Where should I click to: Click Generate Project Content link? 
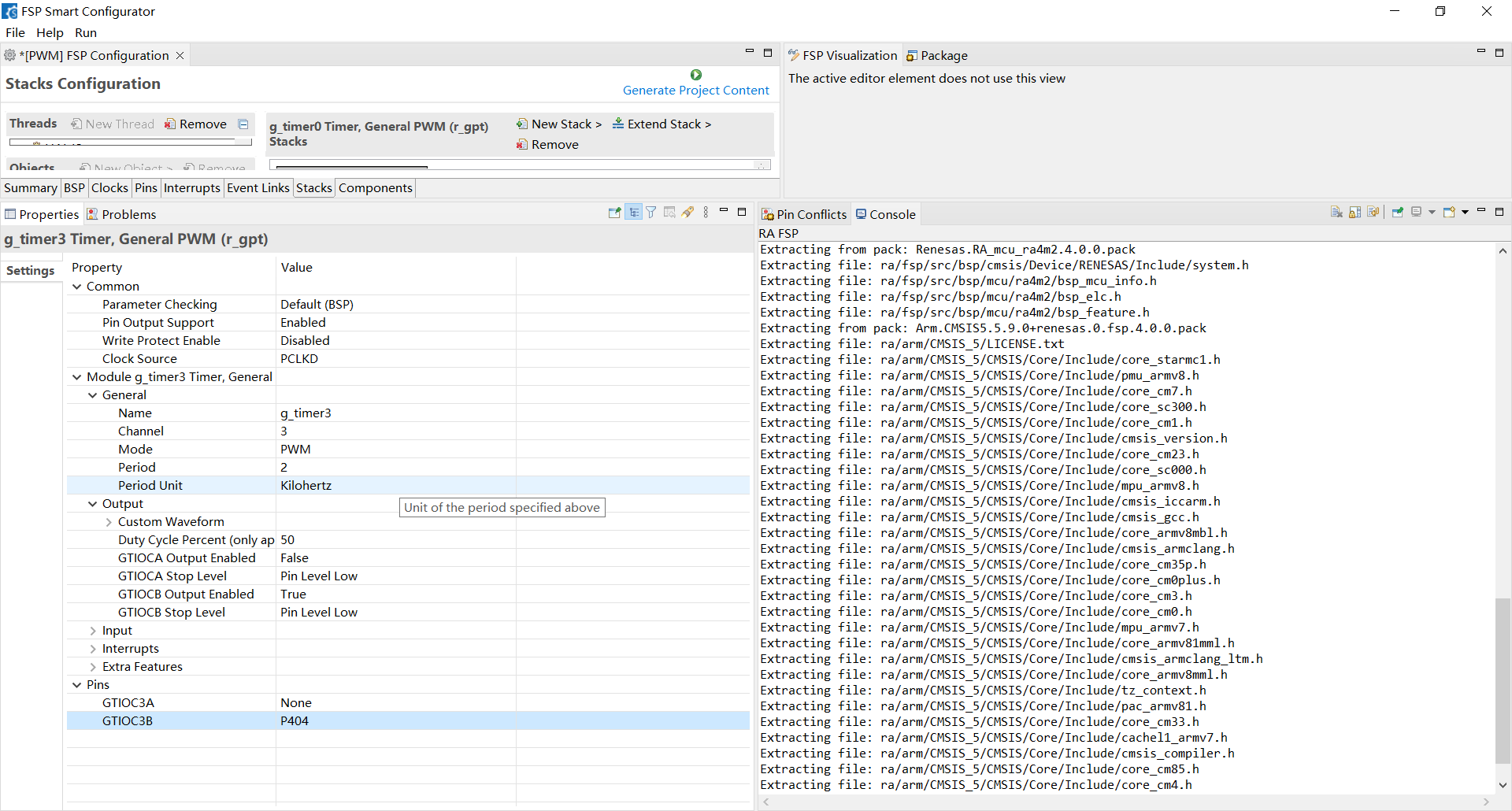tap(696, 91)
